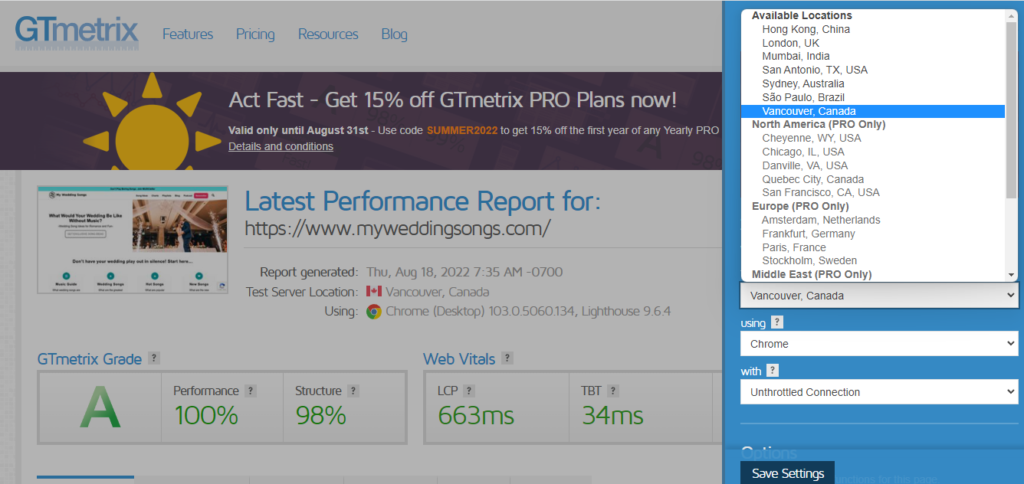Click help icon next to Performance
The image size is (1024, 484).
(x=250, y=391)
